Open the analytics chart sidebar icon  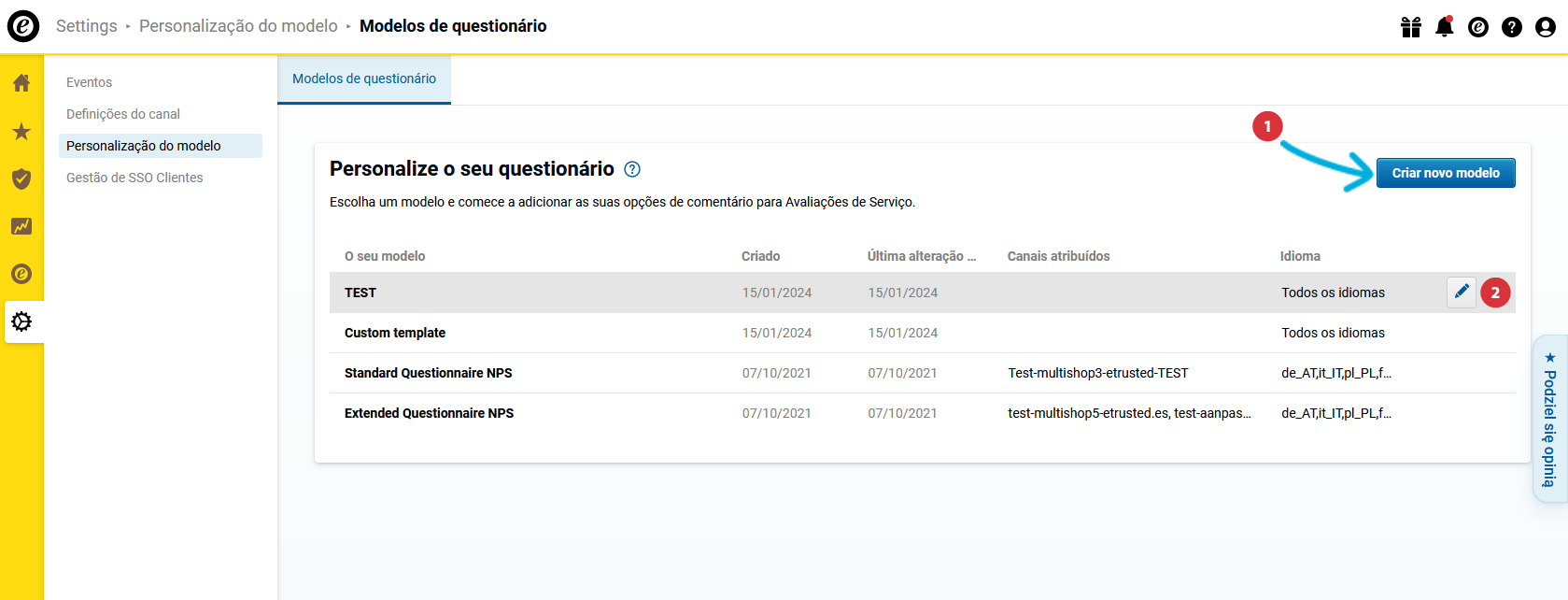(x=21, y=226)
